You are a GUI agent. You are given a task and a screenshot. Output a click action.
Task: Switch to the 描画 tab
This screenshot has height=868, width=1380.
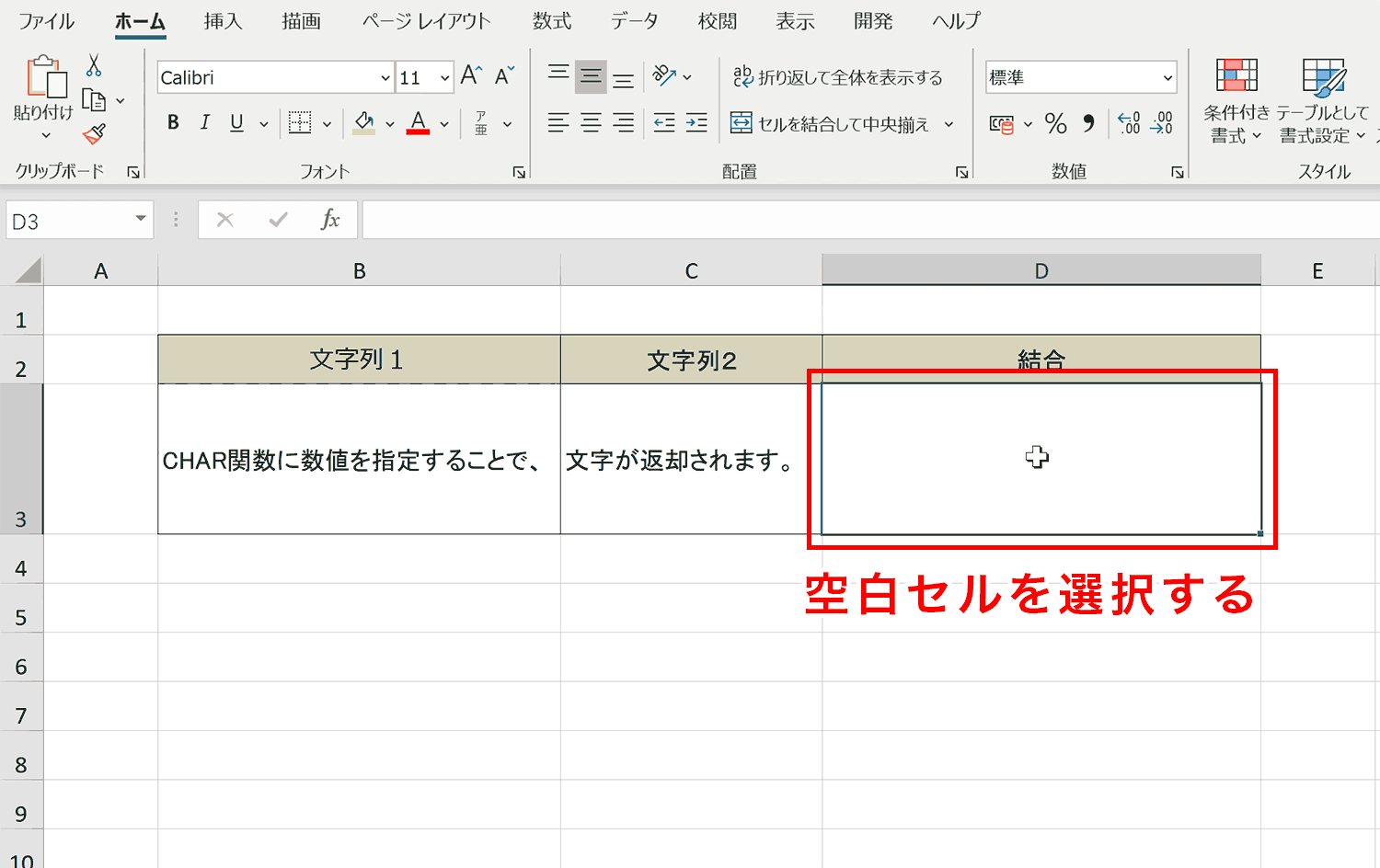point(302,21)
